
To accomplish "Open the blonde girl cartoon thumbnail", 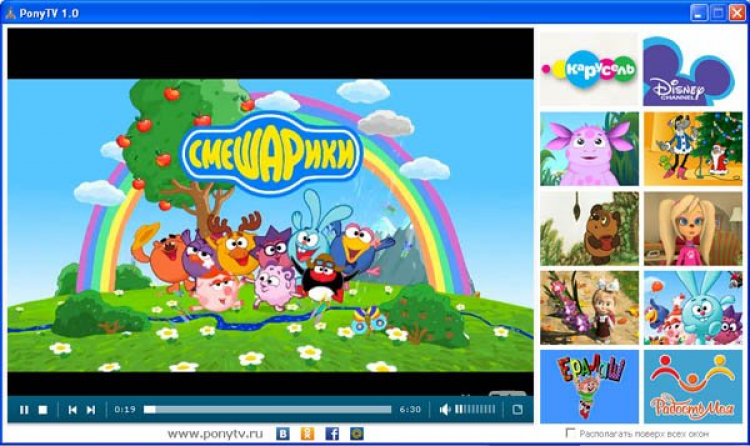I will point(693,229).
